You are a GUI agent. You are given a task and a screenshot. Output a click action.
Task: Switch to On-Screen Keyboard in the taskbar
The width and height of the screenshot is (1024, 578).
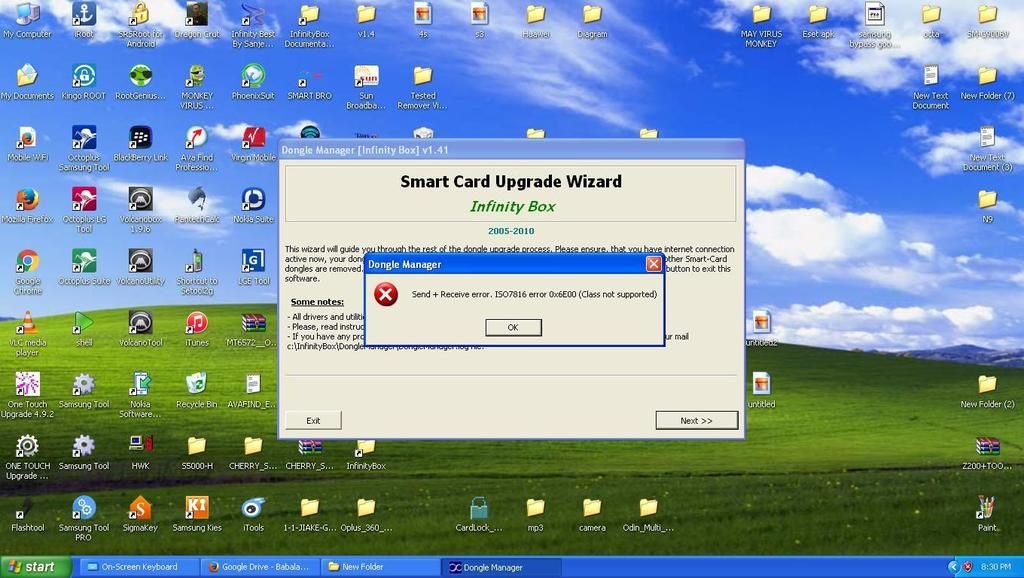[x=138, y=567]
